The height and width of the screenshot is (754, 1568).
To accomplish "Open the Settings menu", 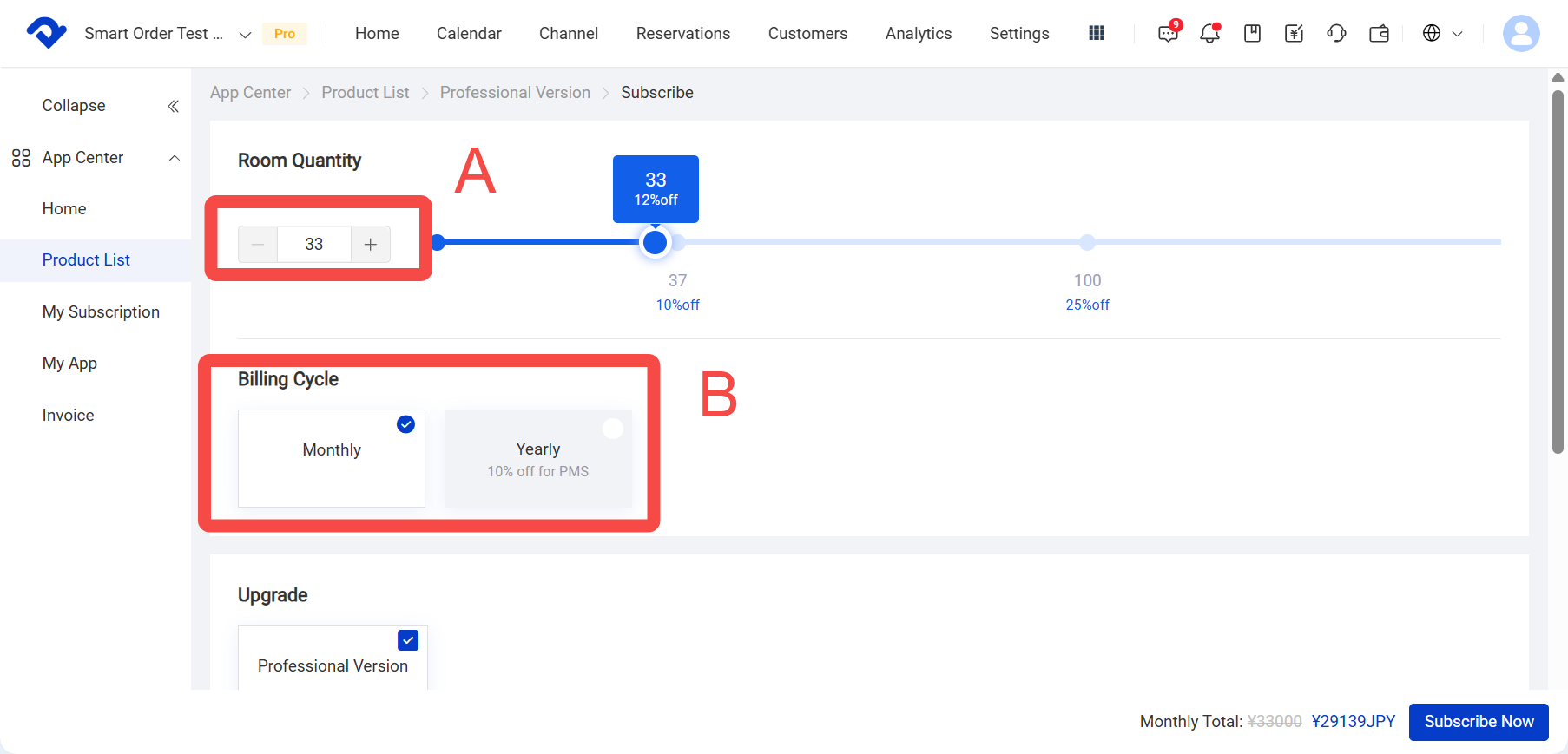I will pyautogui.click(x=1019, y=33).
